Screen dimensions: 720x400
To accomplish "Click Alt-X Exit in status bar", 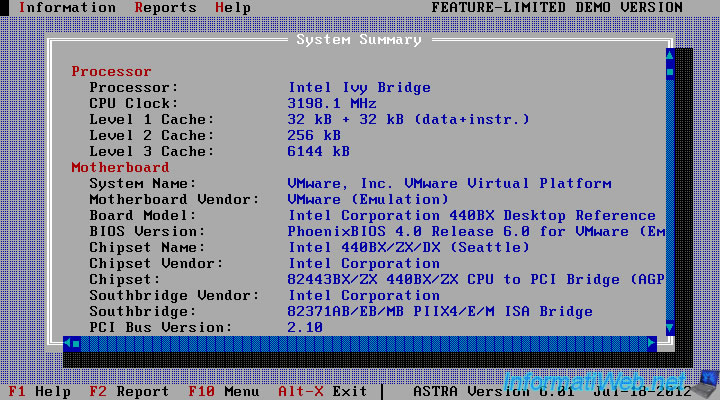I will point(323,391).
